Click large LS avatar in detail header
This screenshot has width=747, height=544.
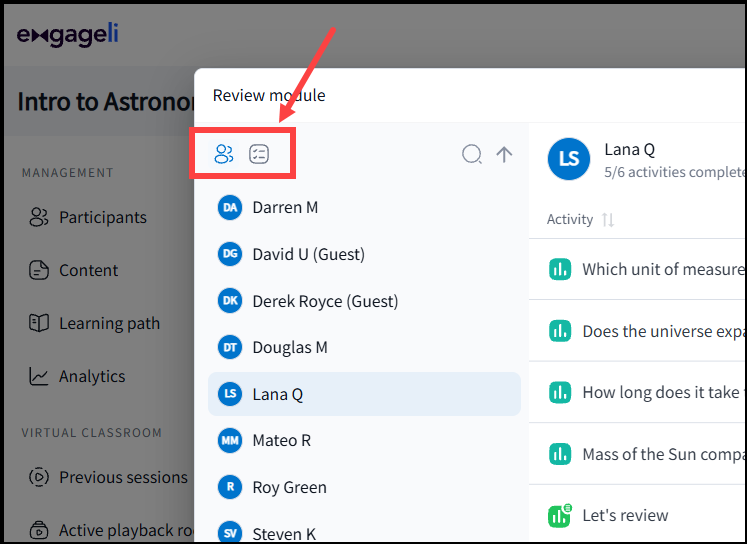pos(569,159)
